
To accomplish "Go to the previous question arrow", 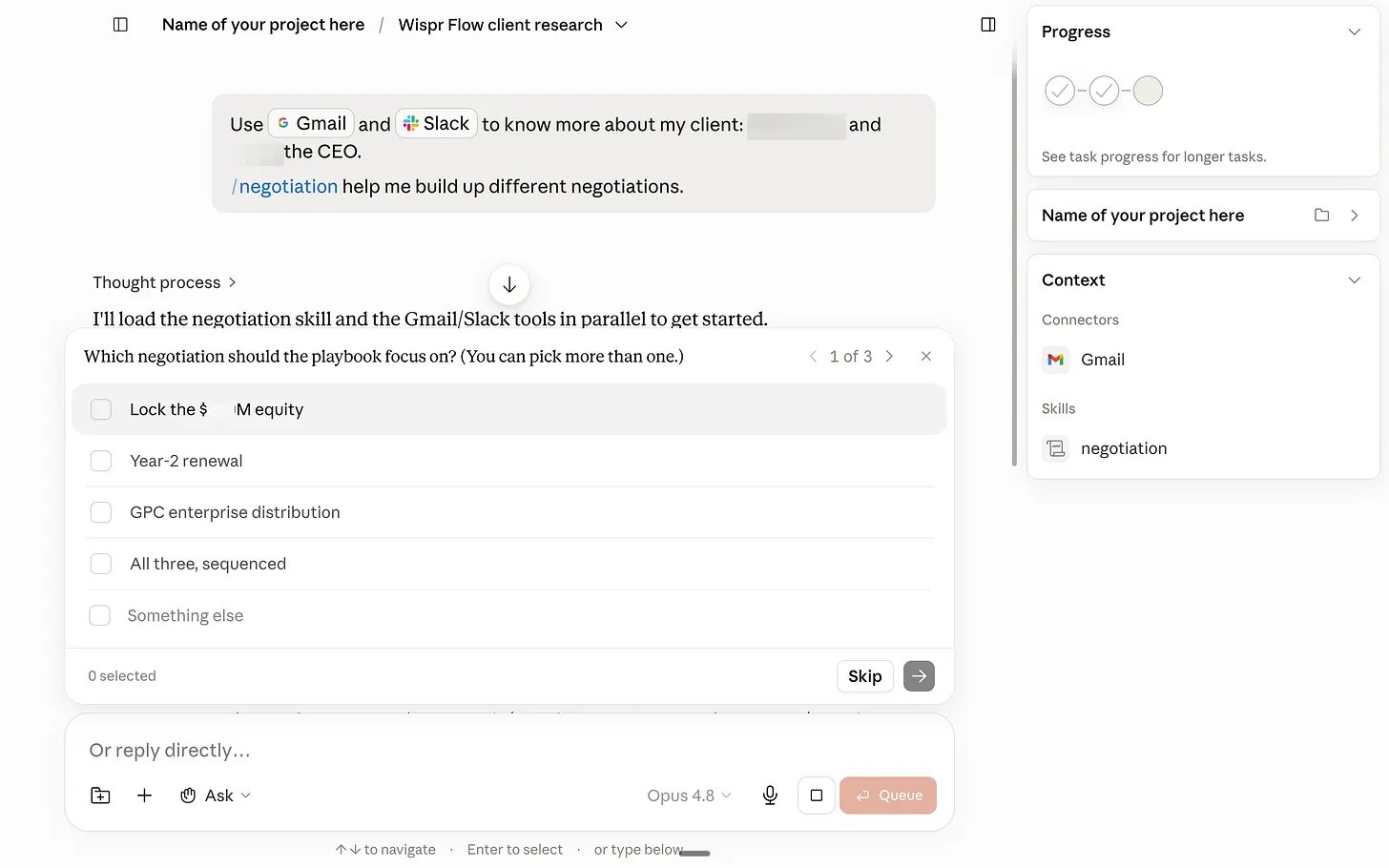I will [x=813, y=356].
